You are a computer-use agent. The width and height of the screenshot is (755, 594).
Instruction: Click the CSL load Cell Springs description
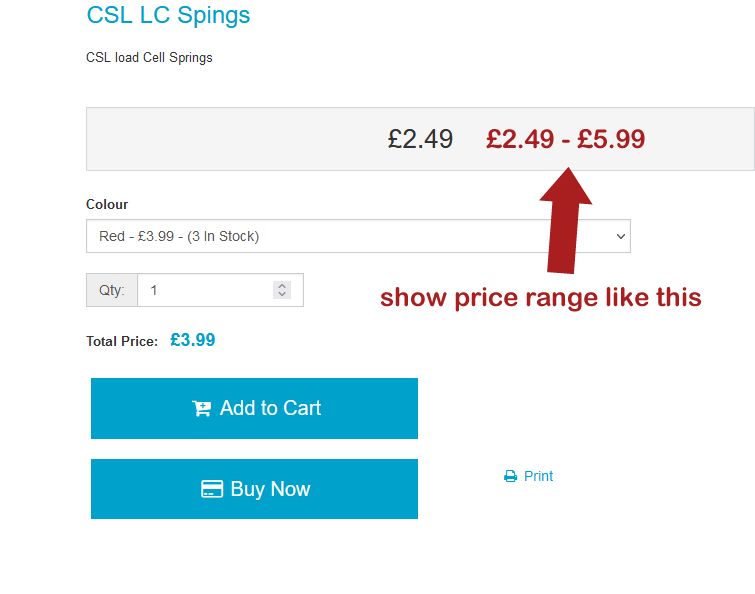click(149, 58)
